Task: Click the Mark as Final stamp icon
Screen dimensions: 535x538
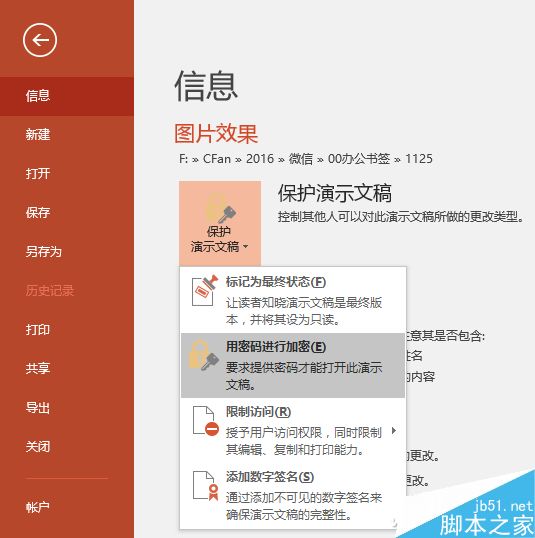Action: tap(205, 290)
